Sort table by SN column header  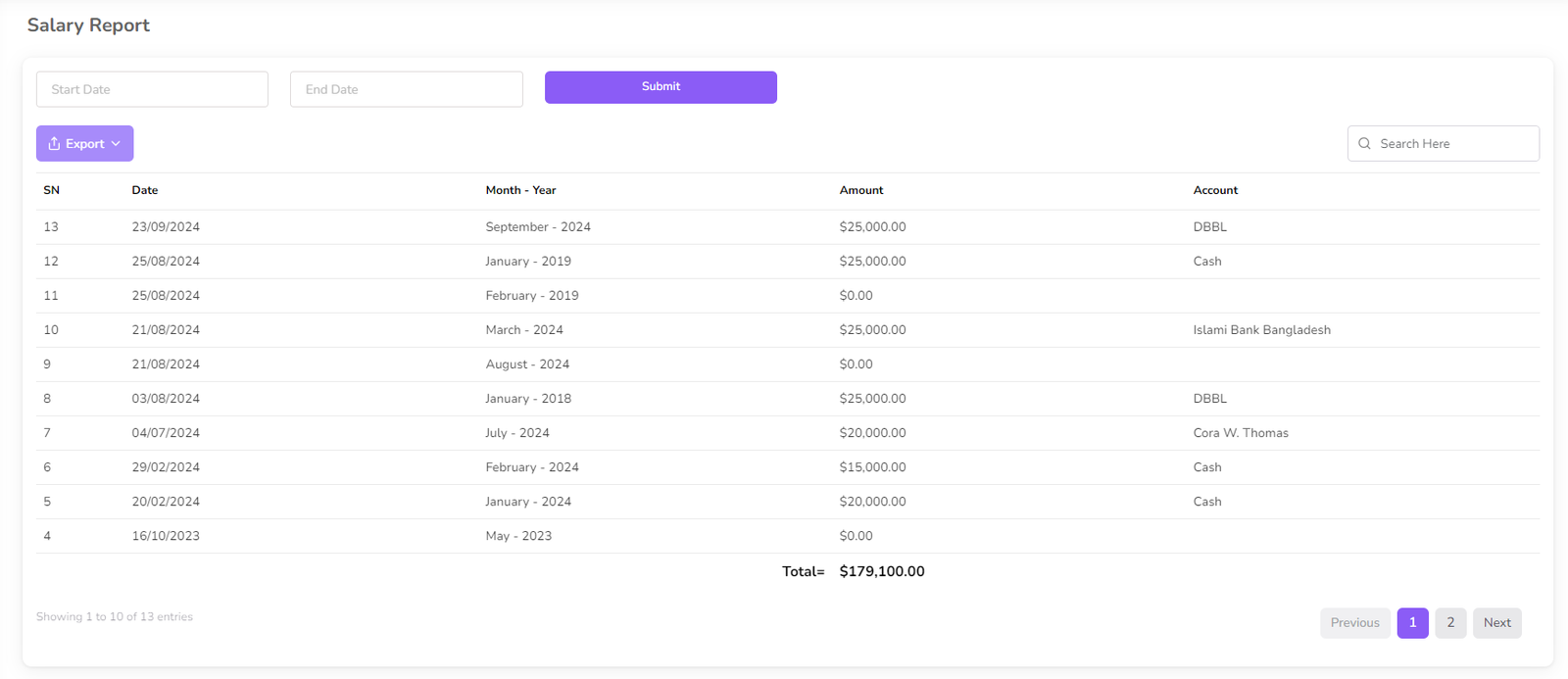[x=51, y=190]
